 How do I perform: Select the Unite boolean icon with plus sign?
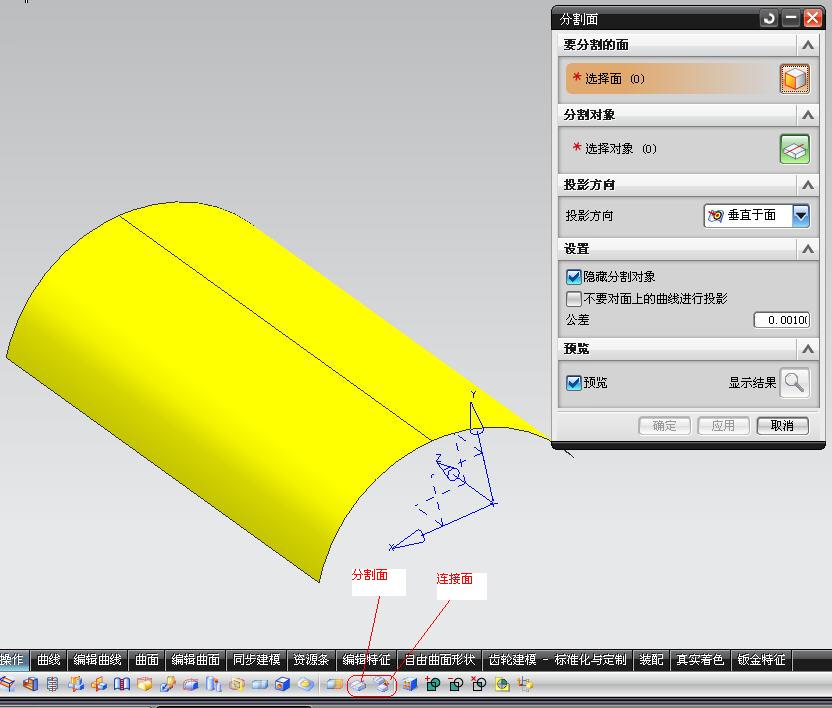click(433, 685)
